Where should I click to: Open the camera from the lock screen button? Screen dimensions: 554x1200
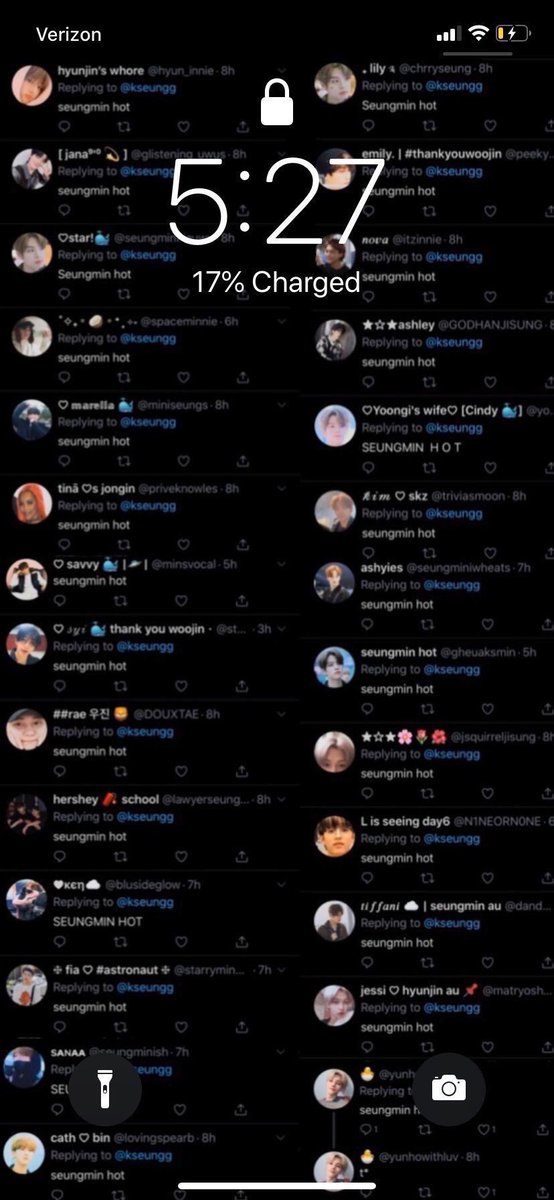point(448,1089)
